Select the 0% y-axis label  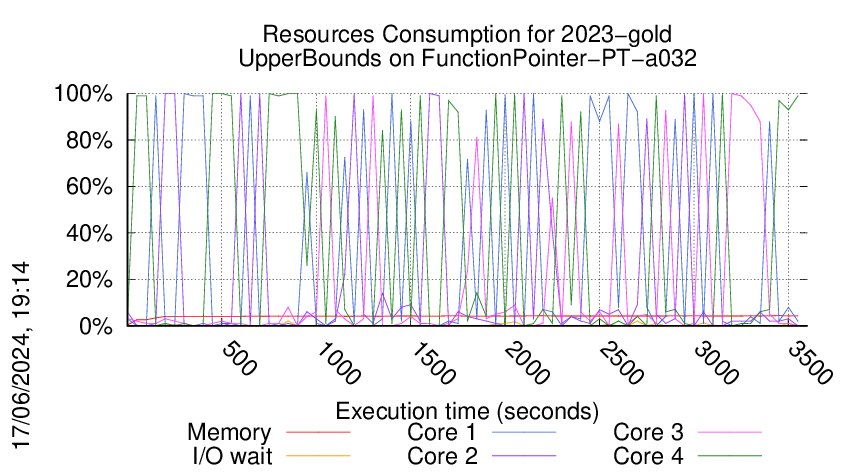[96, 326]
